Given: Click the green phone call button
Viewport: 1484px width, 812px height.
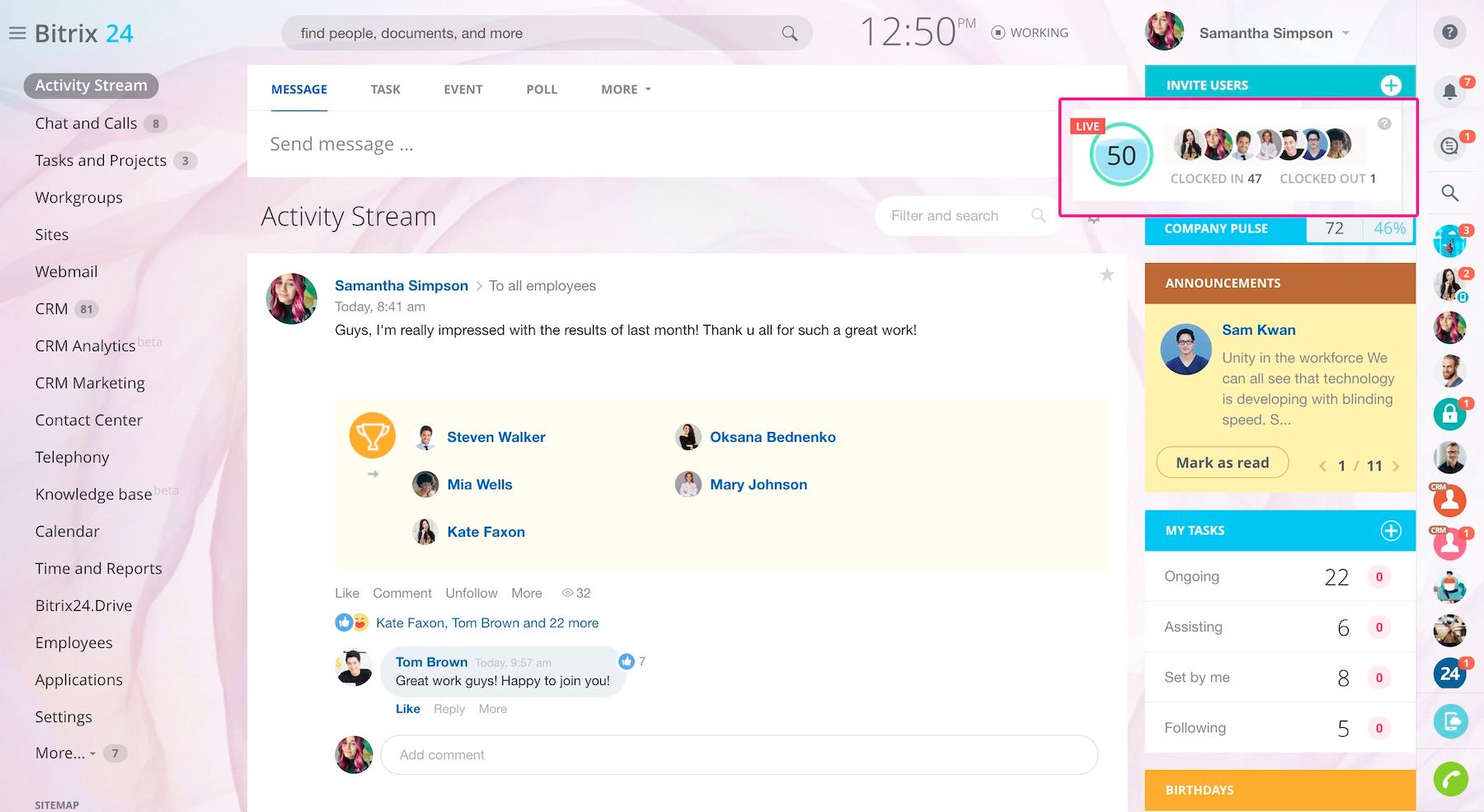Looking at the screenshot, I should point(1450,779).
